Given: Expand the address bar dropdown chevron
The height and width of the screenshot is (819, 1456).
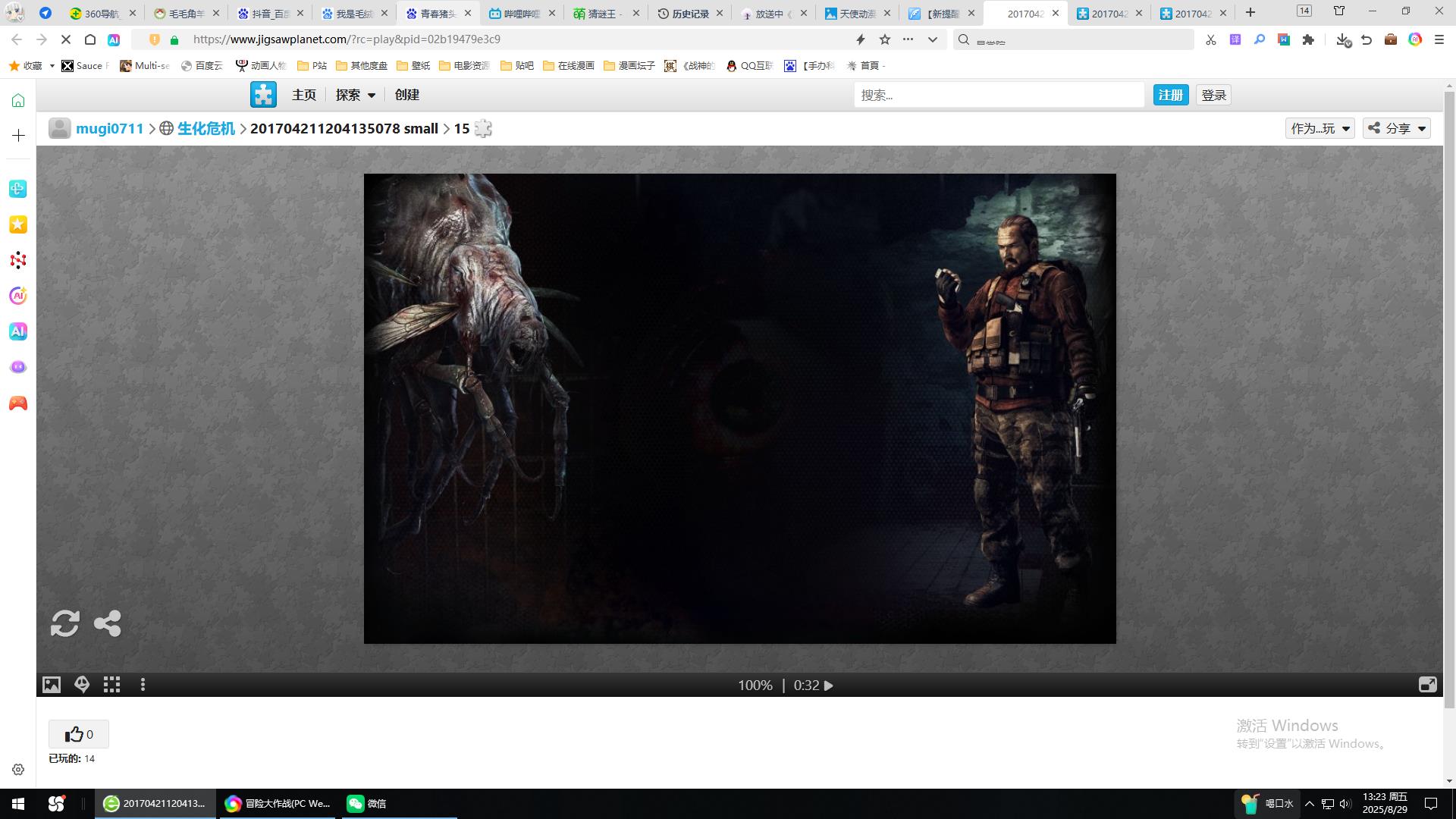Looking at the screenshot, I should (x=933, y=39).
